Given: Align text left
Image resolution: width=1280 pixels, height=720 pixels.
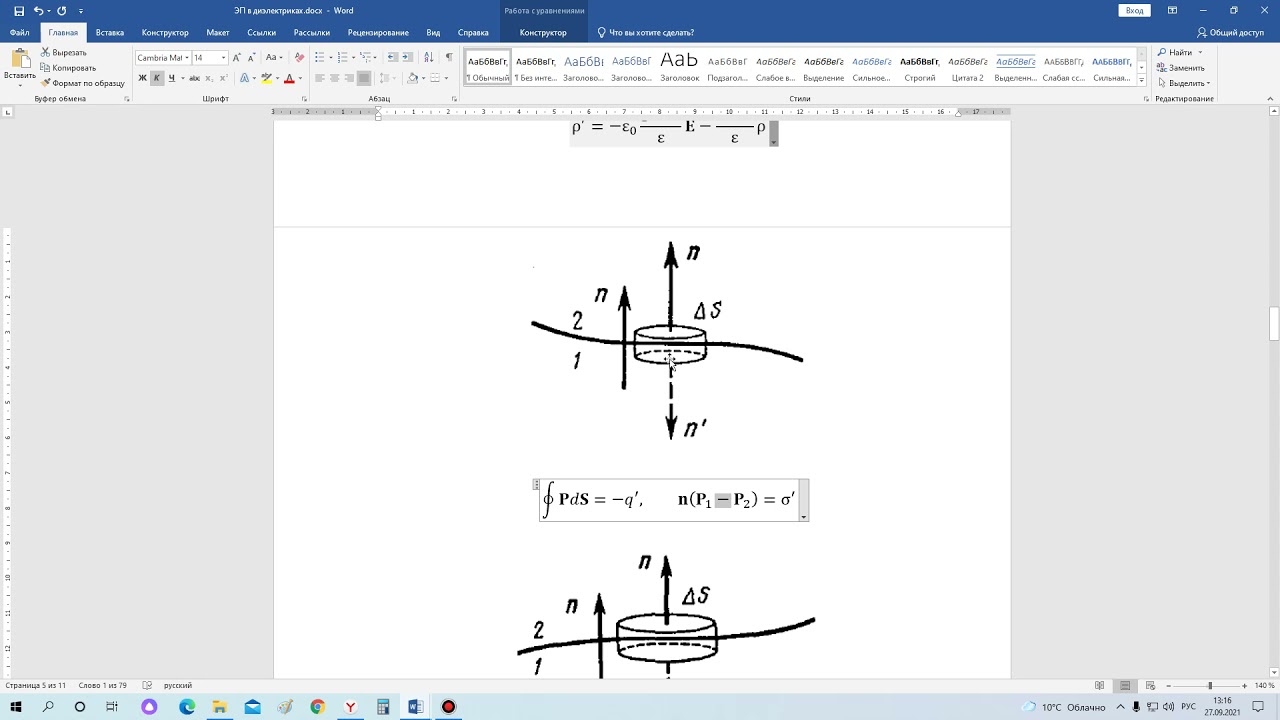Looking at the screenshot, I should (x=319, y=78).
